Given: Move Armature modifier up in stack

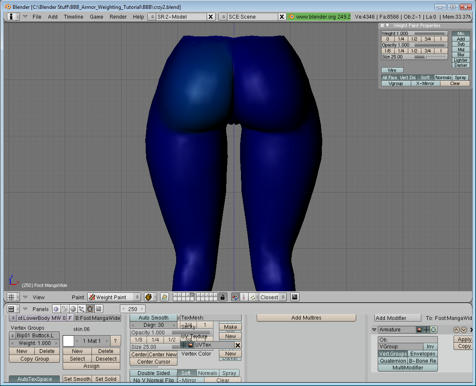Looking at the screenshot, I should 457,330.
